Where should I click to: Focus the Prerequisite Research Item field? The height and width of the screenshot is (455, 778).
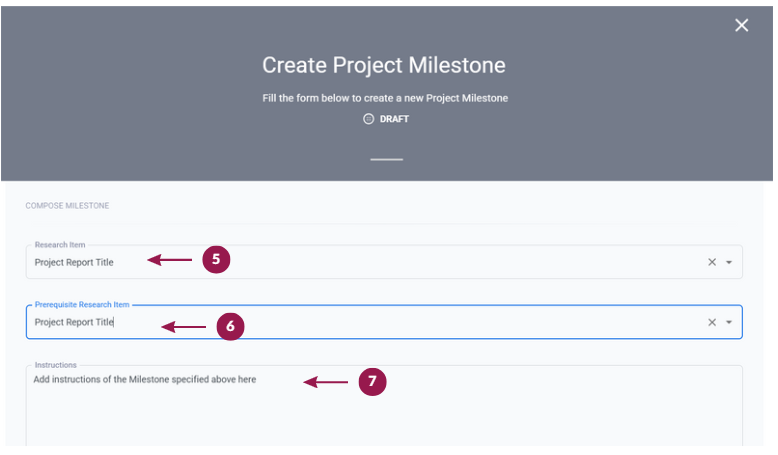tap(384, 322)
